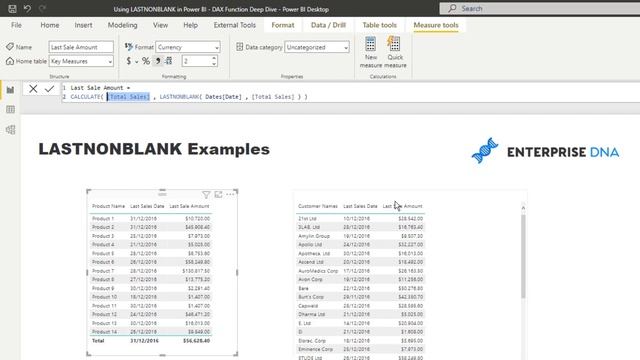Click the Enterprise DNA logo

click(545, 151)
